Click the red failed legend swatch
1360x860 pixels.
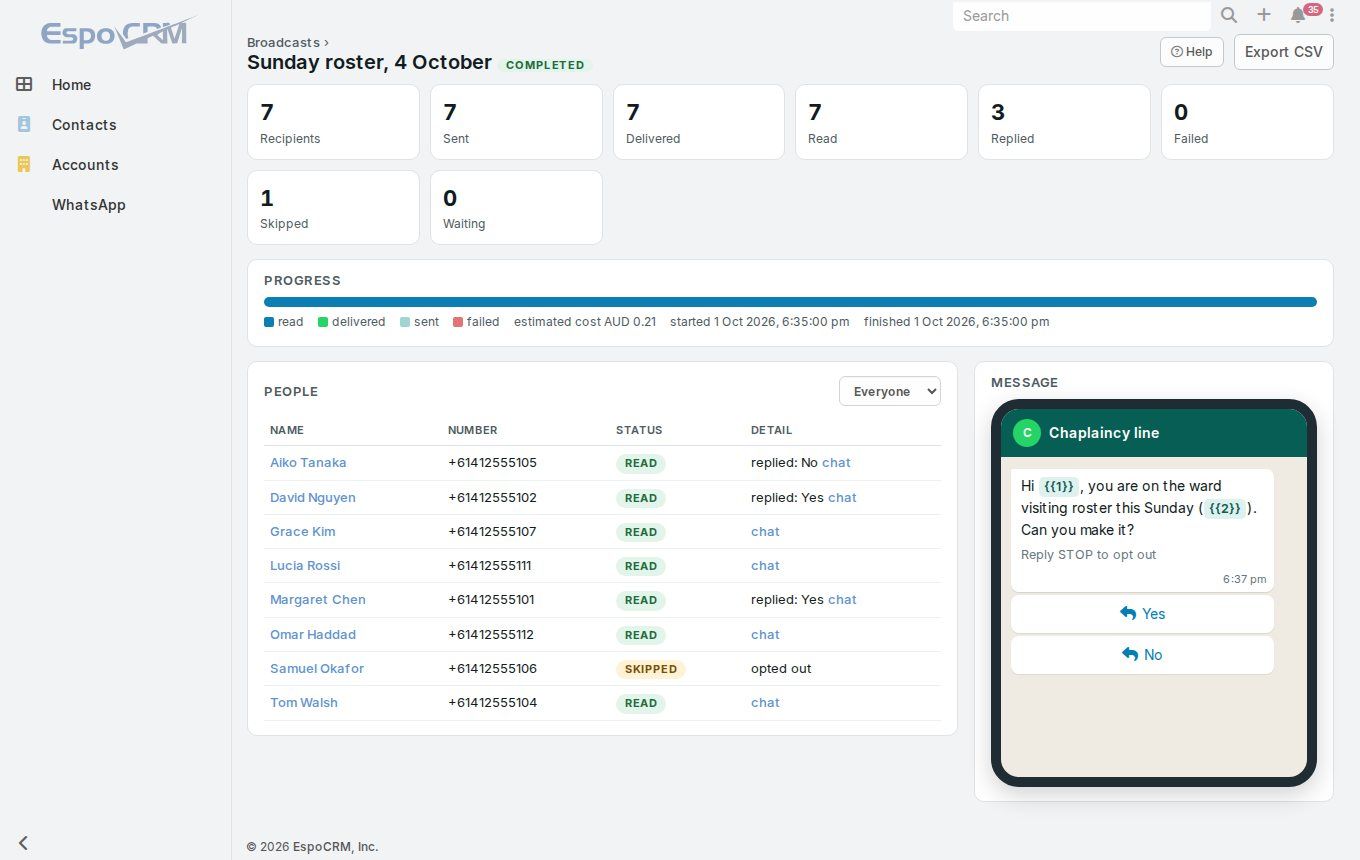tap(458, 322)
